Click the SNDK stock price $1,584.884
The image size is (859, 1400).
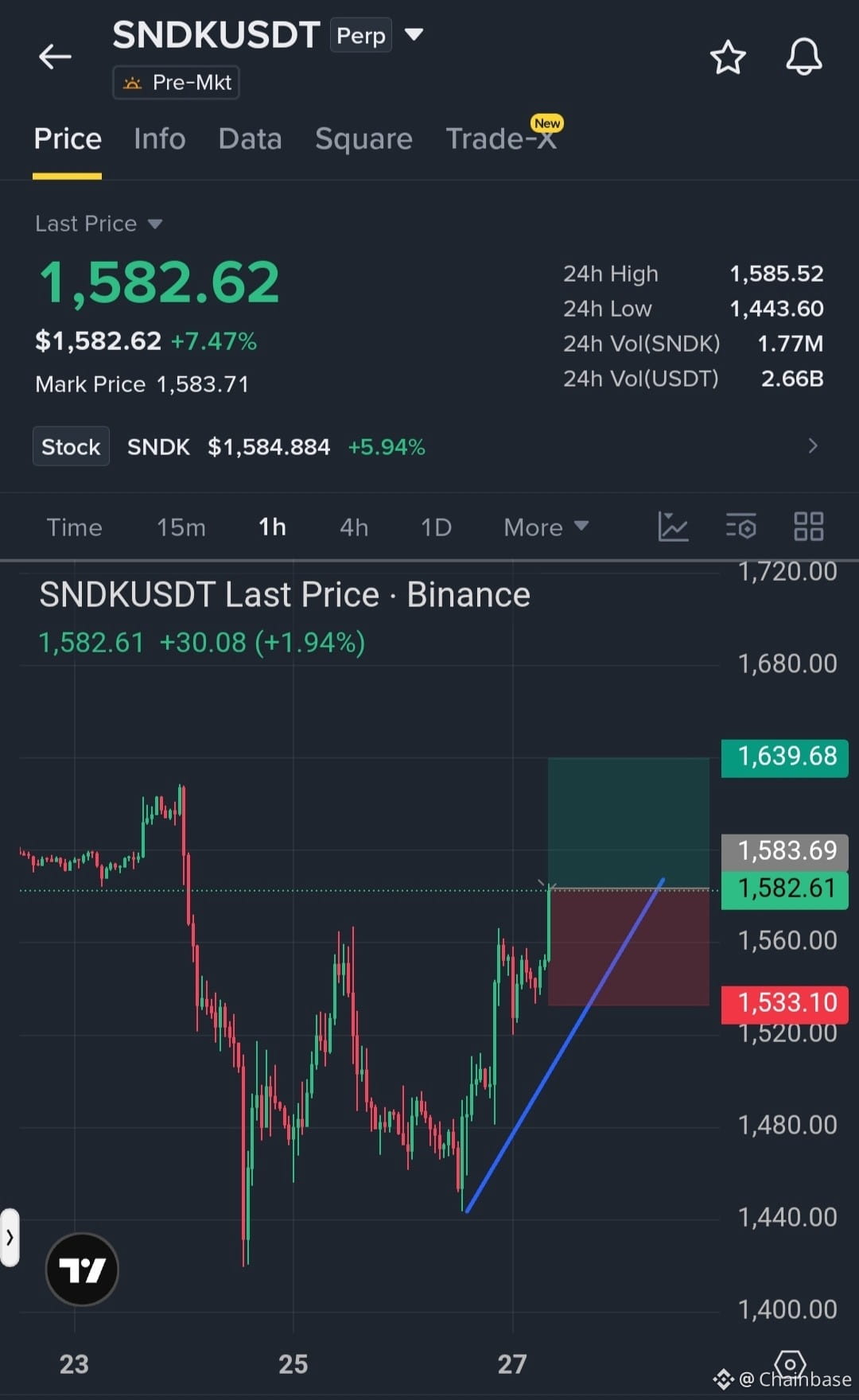pos(269,447)
